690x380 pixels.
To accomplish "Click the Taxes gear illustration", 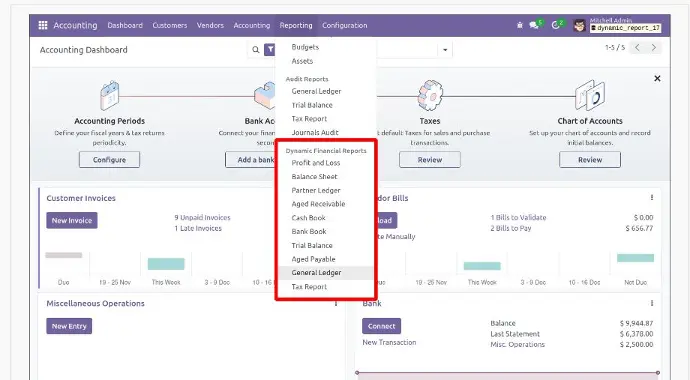I will [x=429, y=95].
